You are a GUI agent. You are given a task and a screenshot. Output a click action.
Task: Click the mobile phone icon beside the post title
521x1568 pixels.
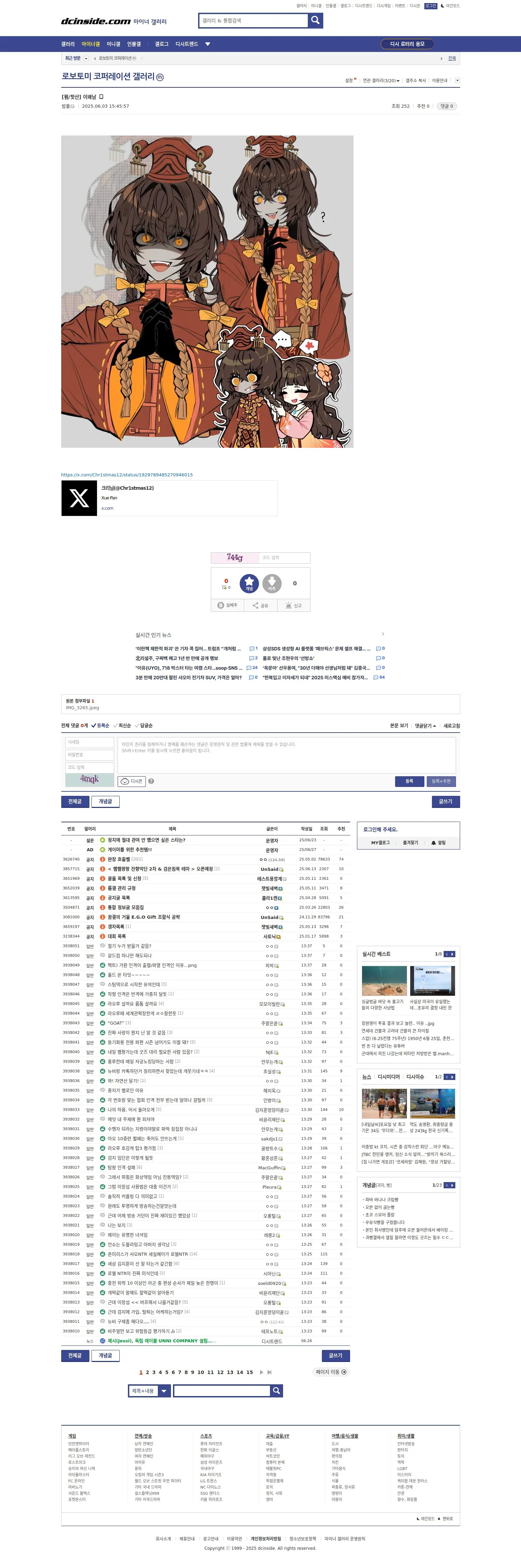(x=102, y=97)
